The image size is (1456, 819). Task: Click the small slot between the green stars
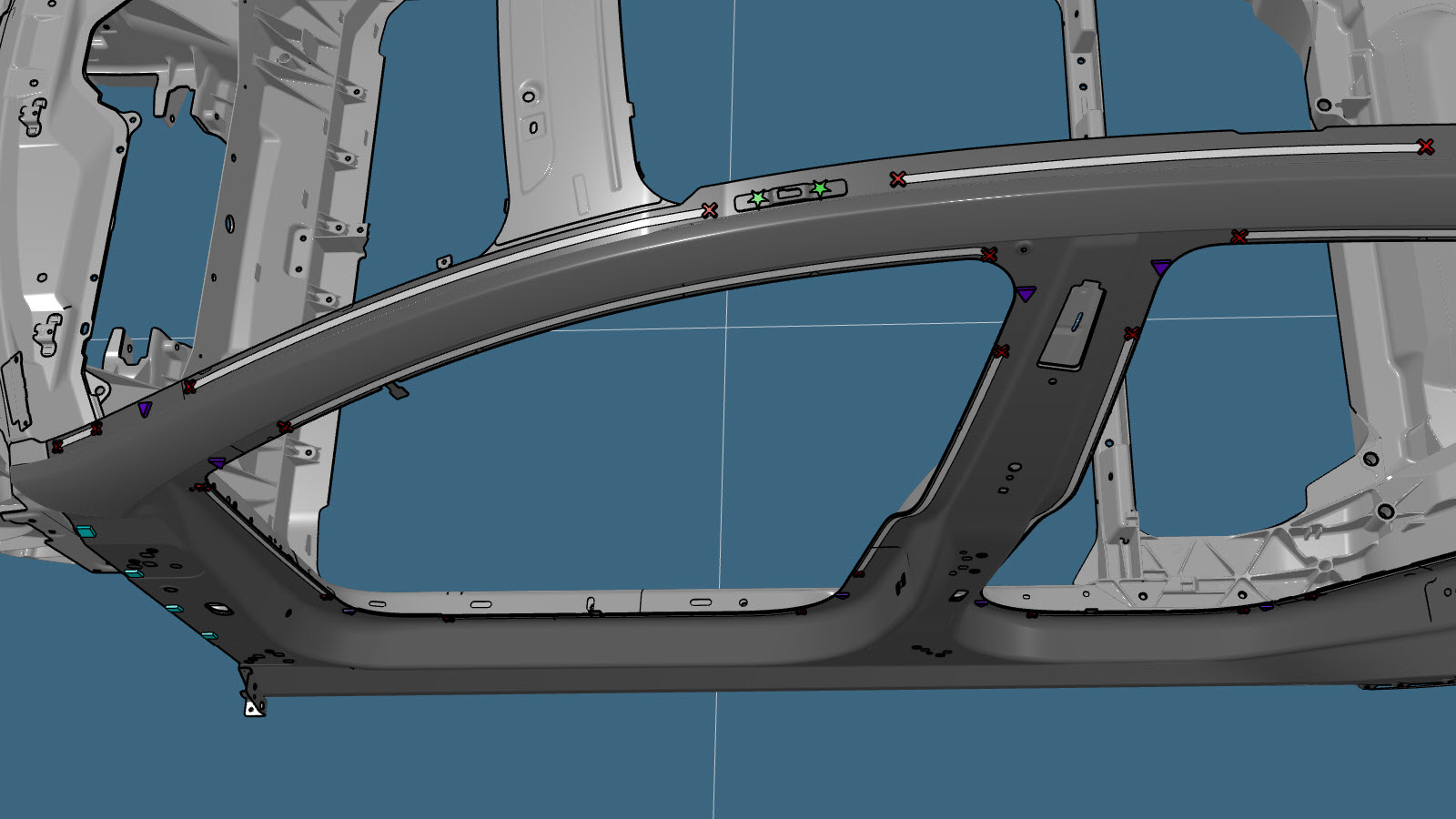point(789,194)
